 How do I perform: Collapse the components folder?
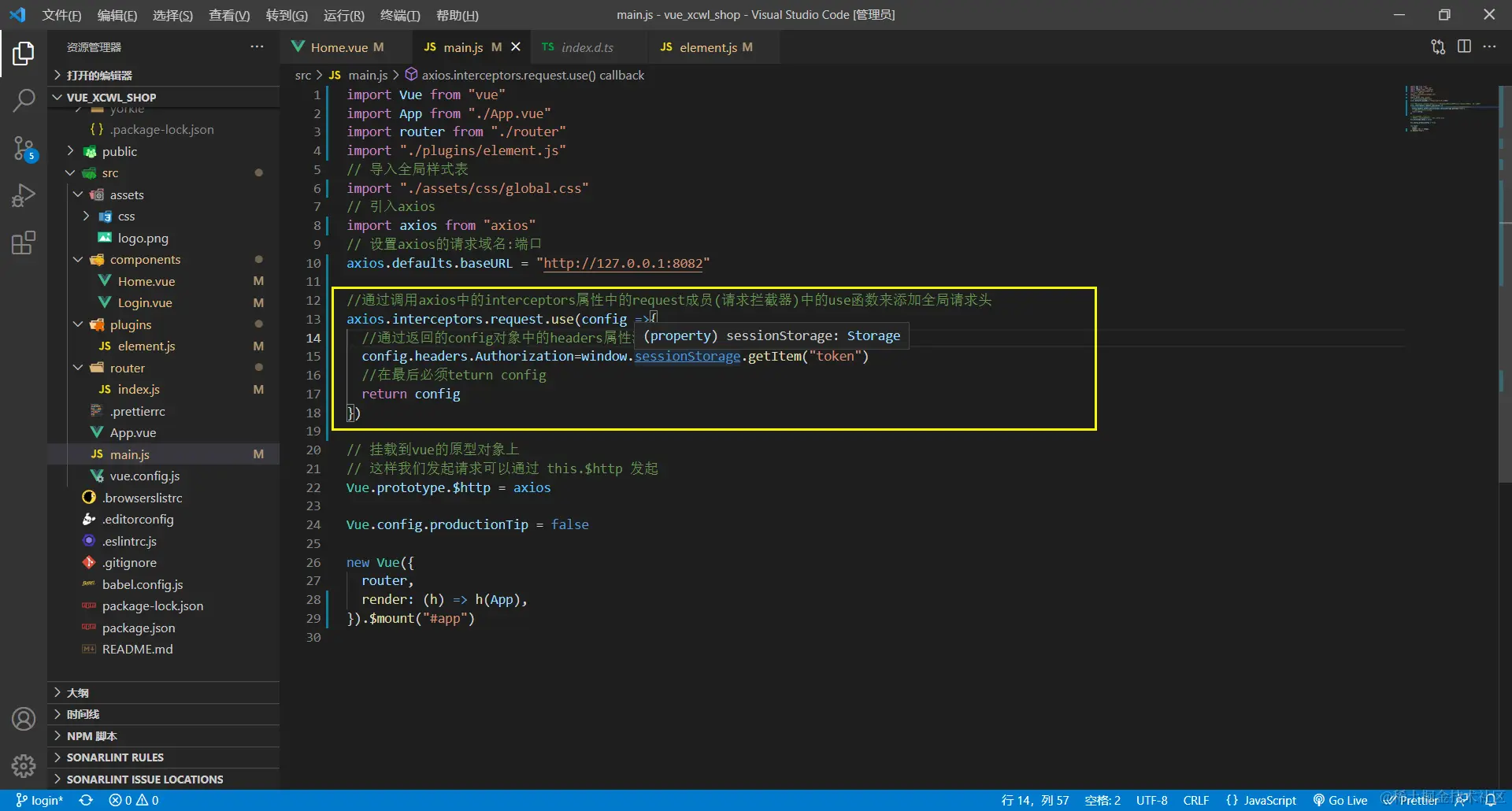click(x=145, y=259)
